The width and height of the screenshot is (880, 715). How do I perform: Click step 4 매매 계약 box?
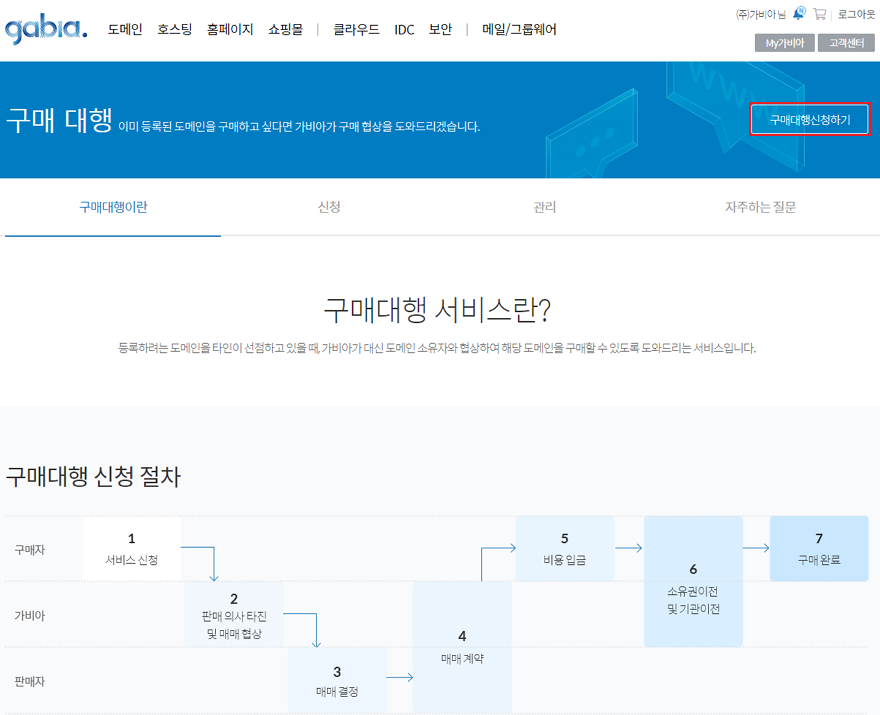[462, 647]
